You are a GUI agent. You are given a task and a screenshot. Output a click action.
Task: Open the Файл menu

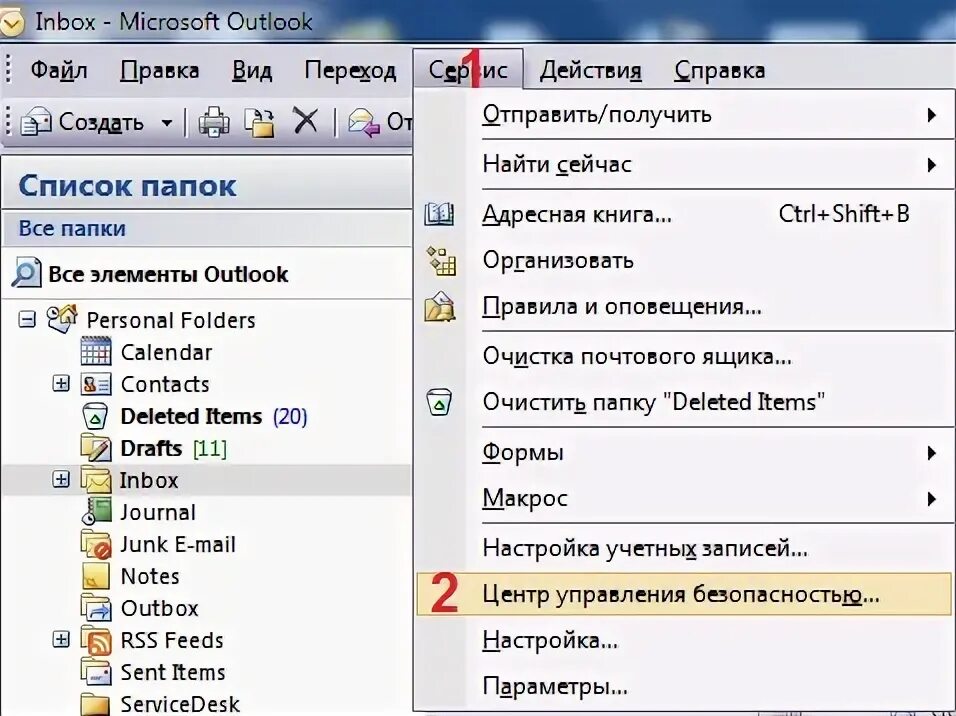[x=59, y=70]
